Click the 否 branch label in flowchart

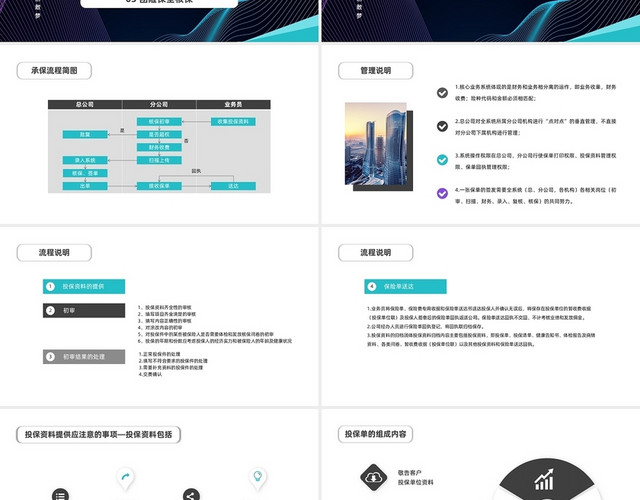(x=186, y=141)
